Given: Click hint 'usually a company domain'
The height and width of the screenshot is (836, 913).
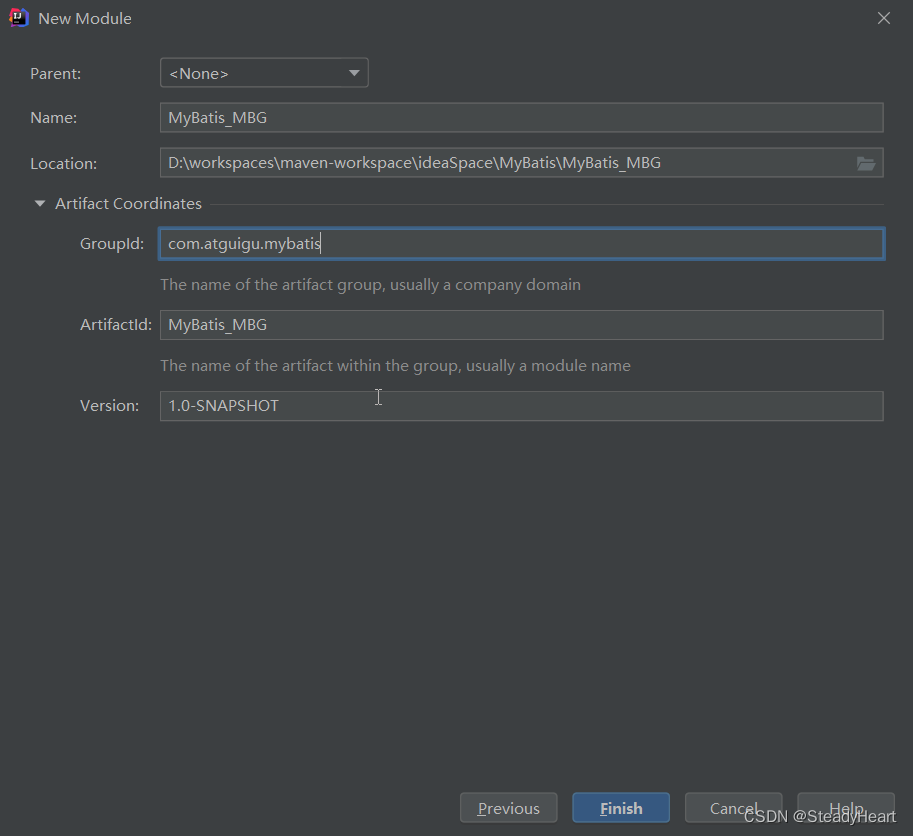Looking at the screenshot, I should [x=485, y=285].
